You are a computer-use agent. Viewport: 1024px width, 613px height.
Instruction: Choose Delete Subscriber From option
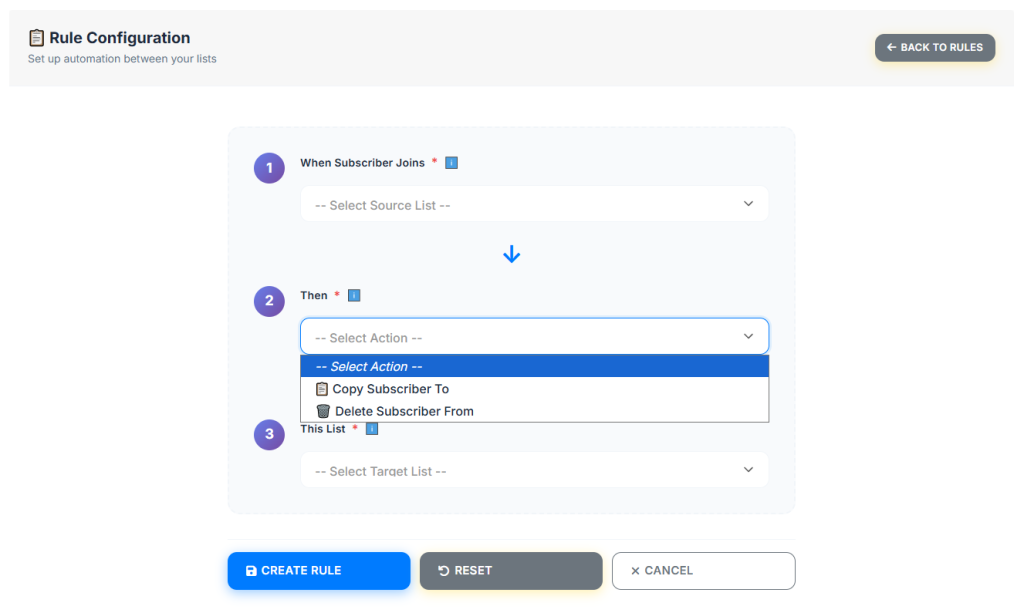[x=403, y=411]
